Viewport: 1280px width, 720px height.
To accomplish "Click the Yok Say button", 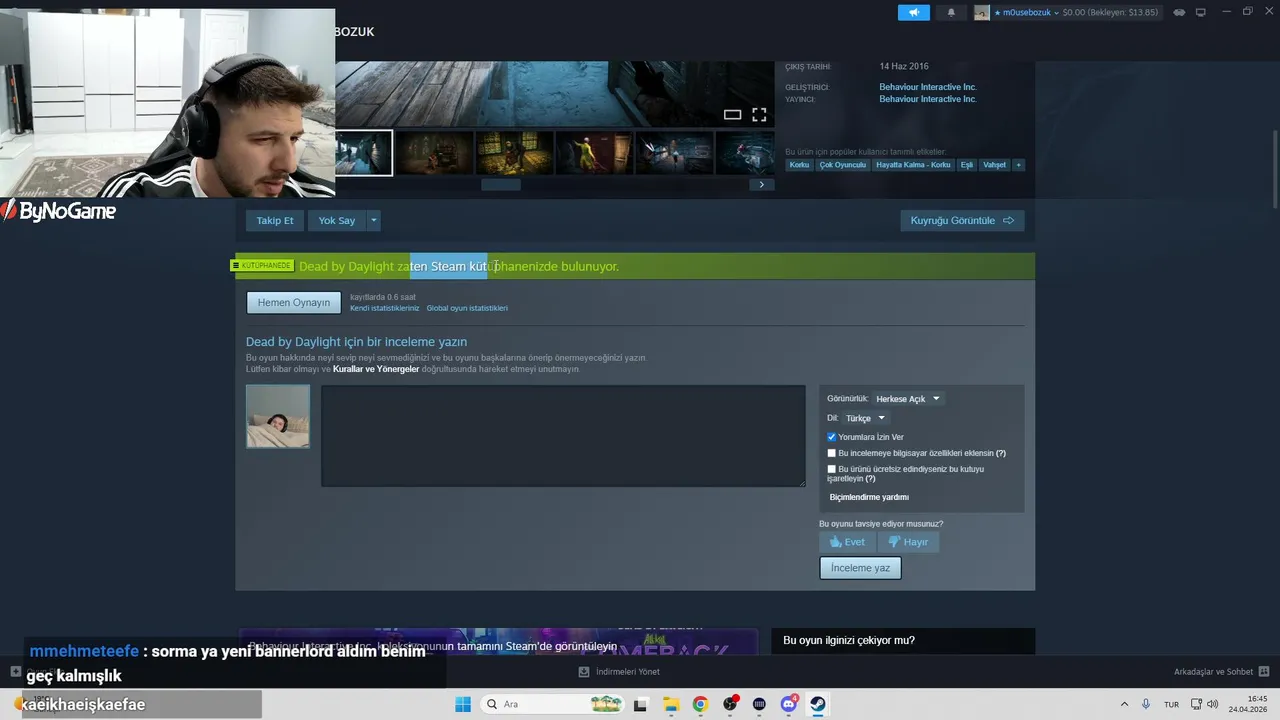I will tap(337, 220).
